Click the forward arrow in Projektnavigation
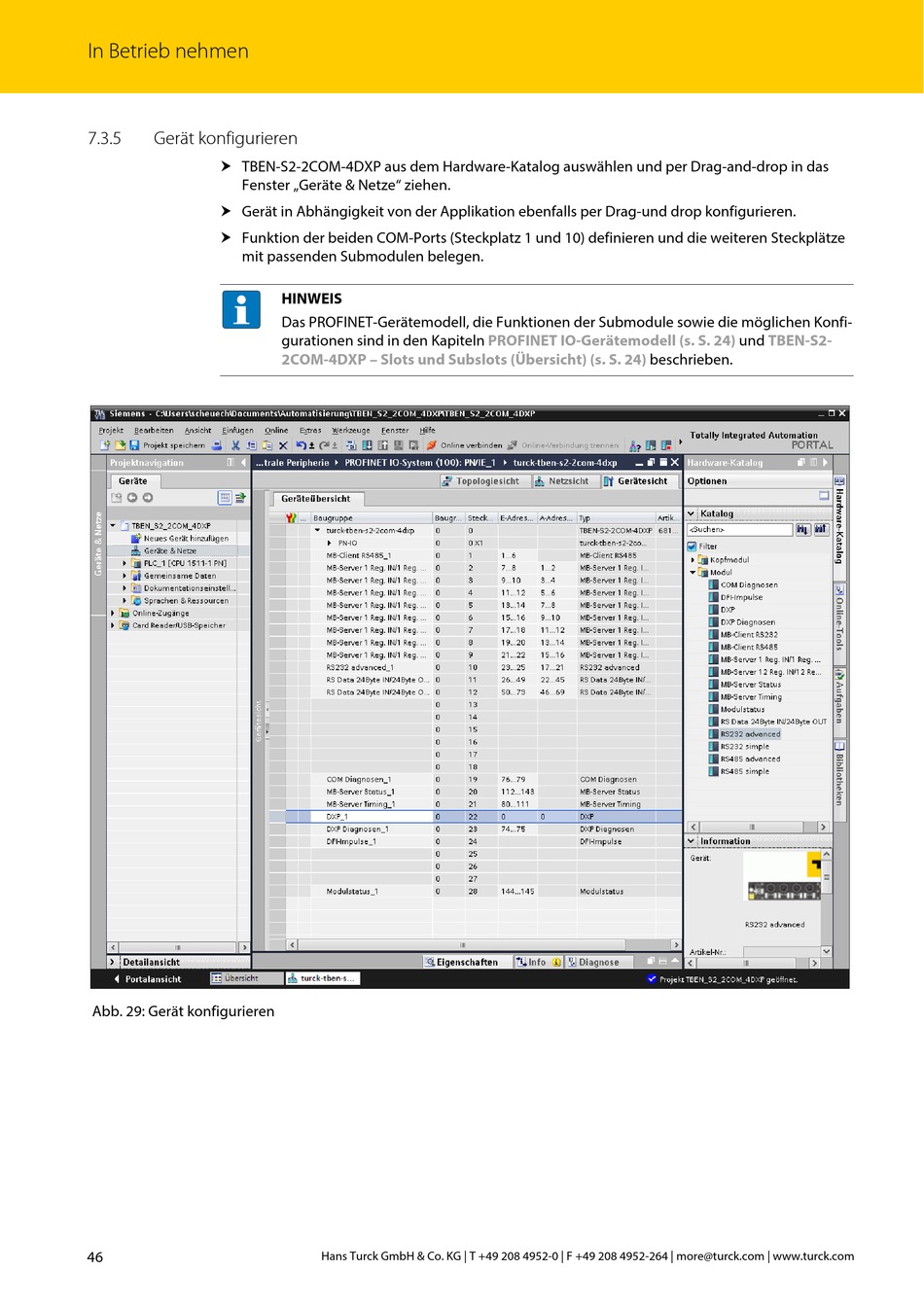This screenshot has height=1306, width=924. tap(148, 498)
